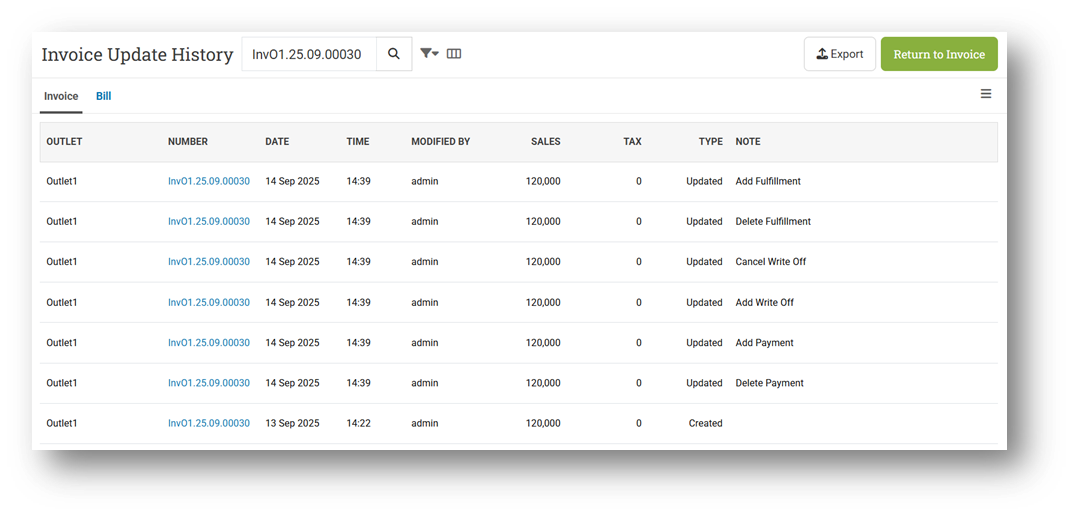Click the 'Invoice Update History' page title
Image resolution: width=1072 pixels, height=515 pixels.
(x=137, y=55)
